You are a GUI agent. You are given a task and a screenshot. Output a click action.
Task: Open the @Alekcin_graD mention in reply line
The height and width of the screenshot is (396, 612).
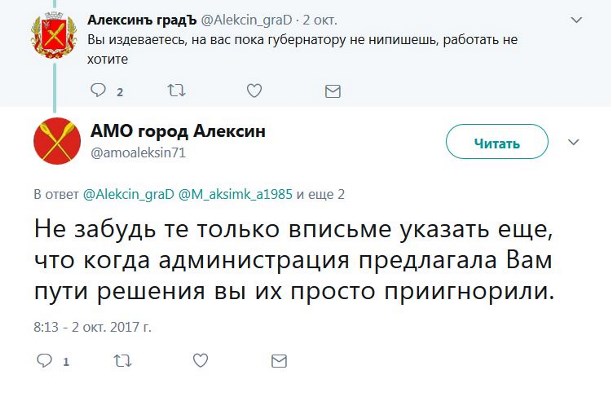(x=129, y=194)
